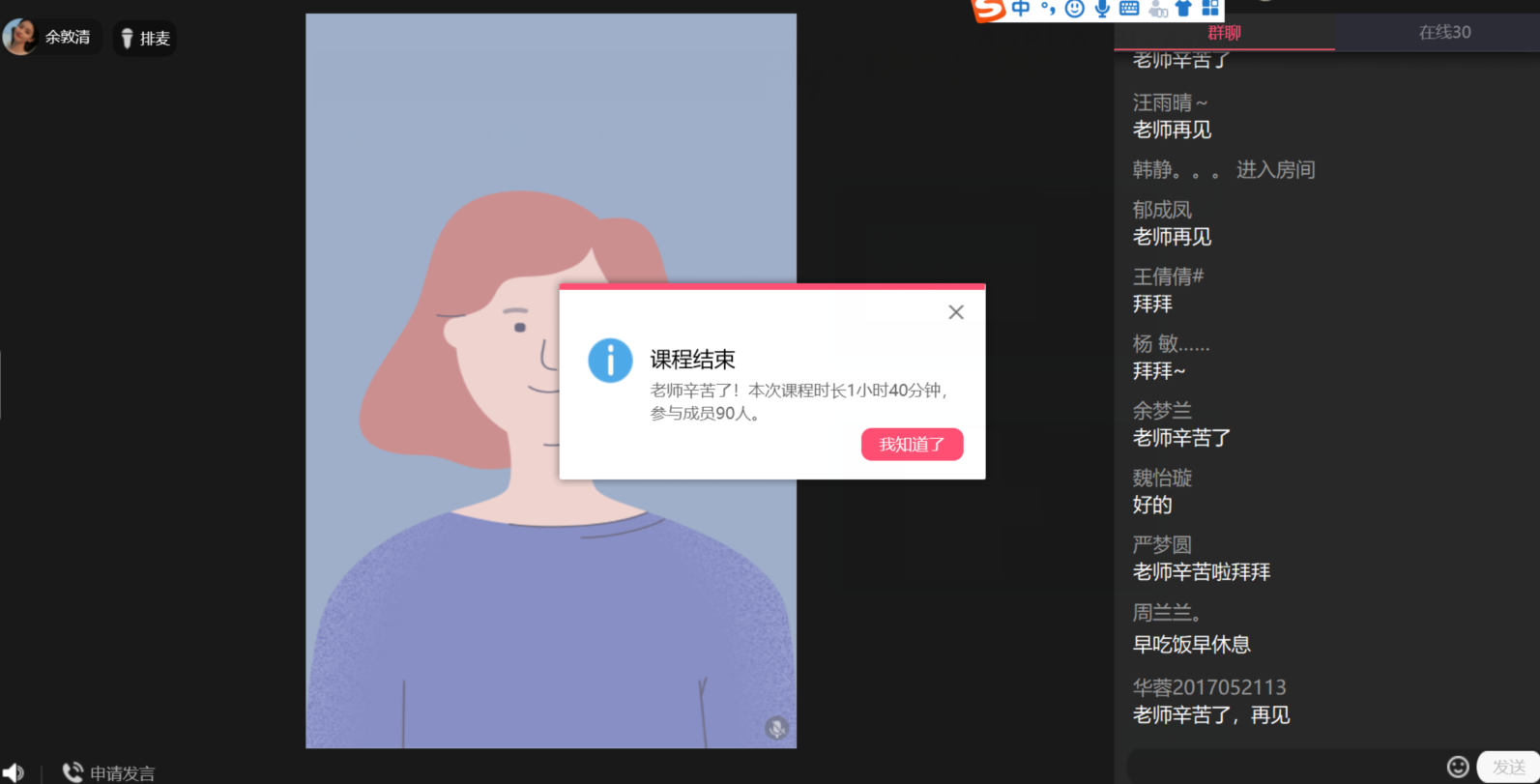
Task: Focus the chat message input field
Action: tap(1286, 767)
